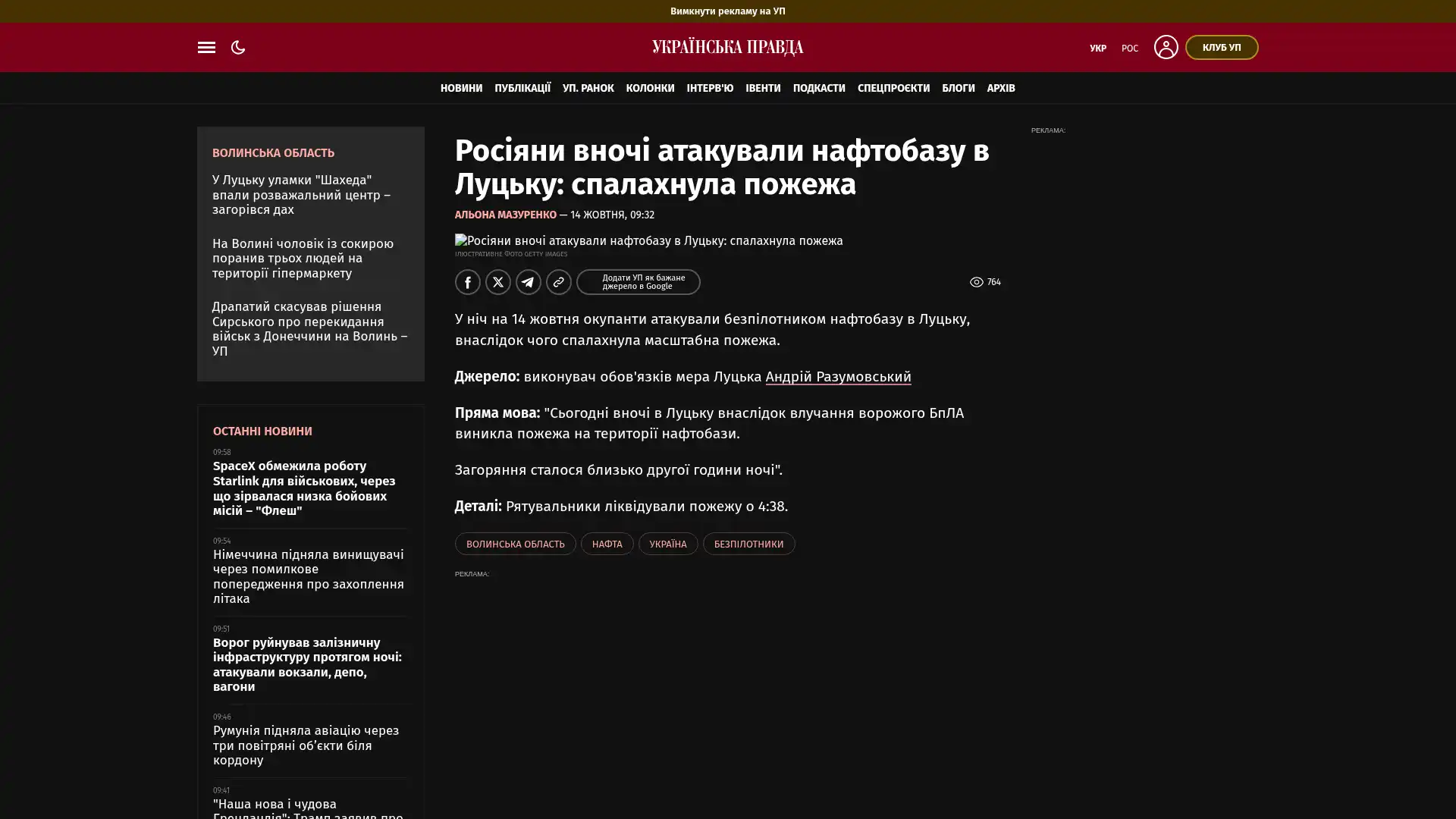Viewport: 1456px width, 819px height.
Task: Open the Інтерв'ю section
Action: coord(710,88)
